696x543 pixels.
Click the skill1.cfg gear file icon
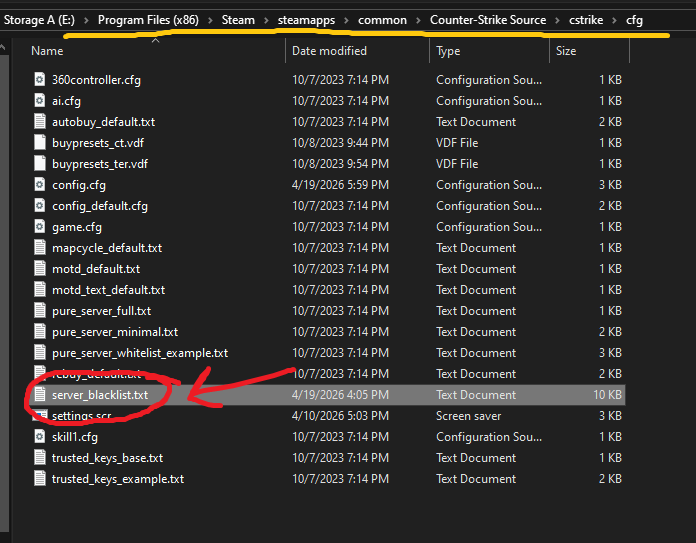click(40, 436)
